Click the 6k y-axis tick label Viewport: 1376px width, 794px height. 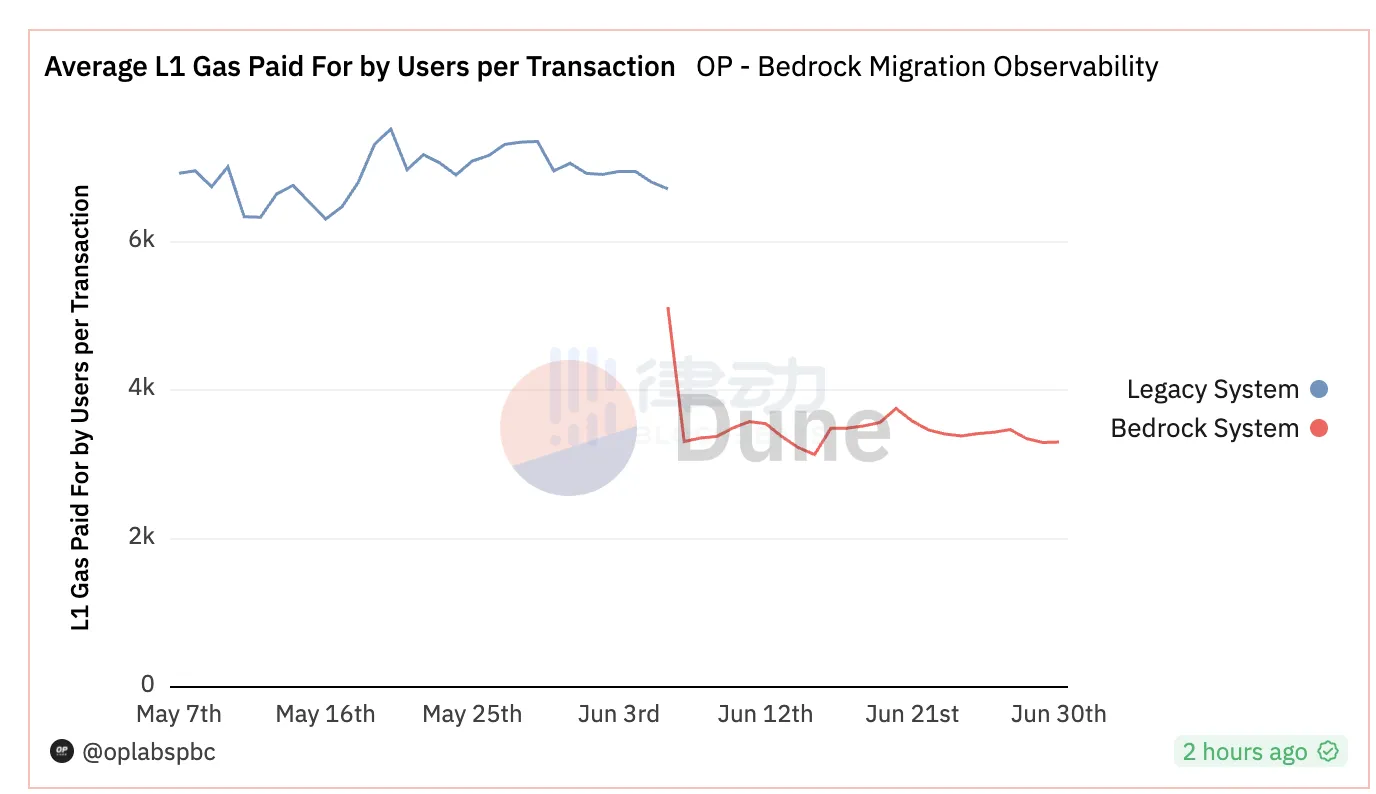click(x=142, y=241)
